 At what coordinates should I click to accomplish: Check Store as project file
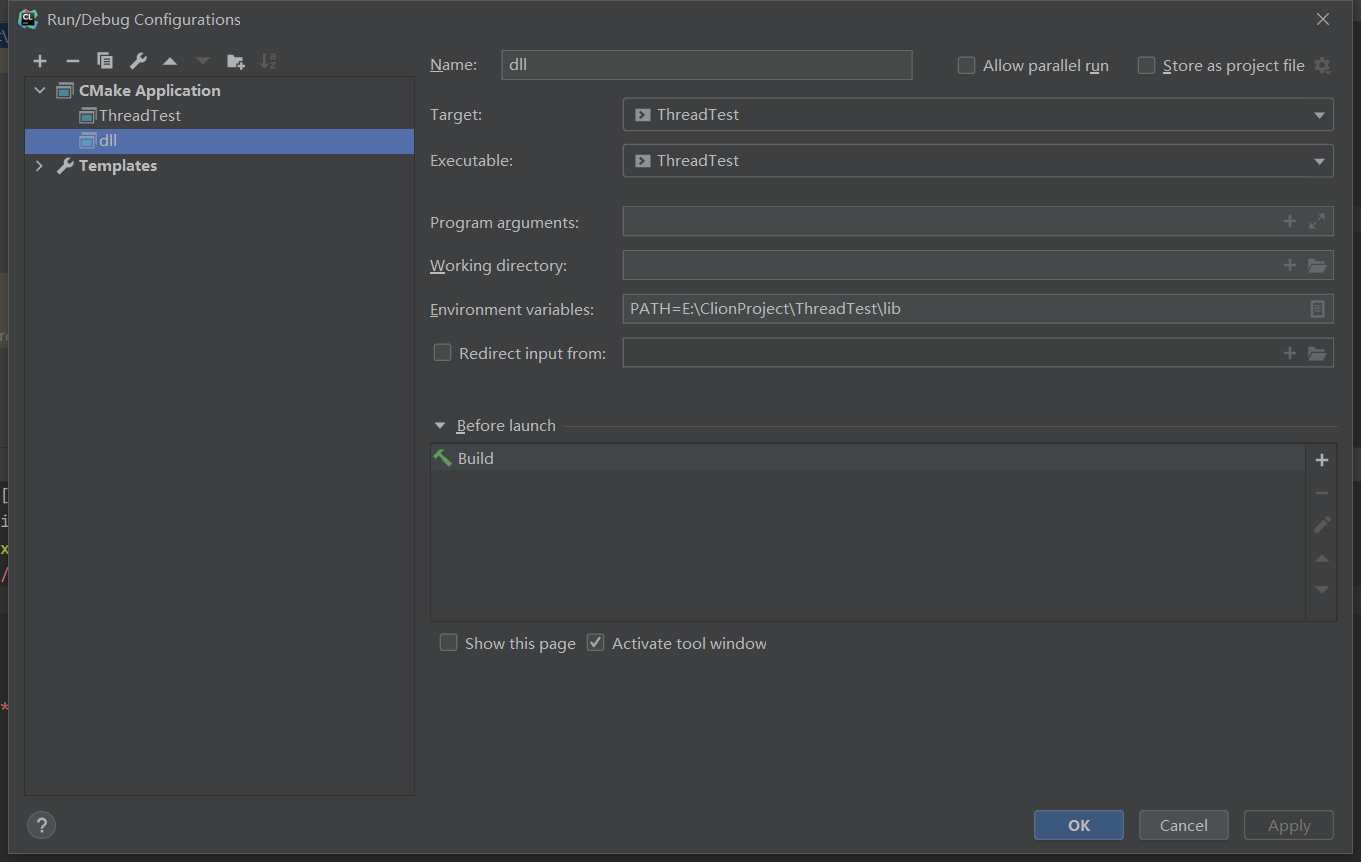pyautogui.click(x=1146, y=66)
